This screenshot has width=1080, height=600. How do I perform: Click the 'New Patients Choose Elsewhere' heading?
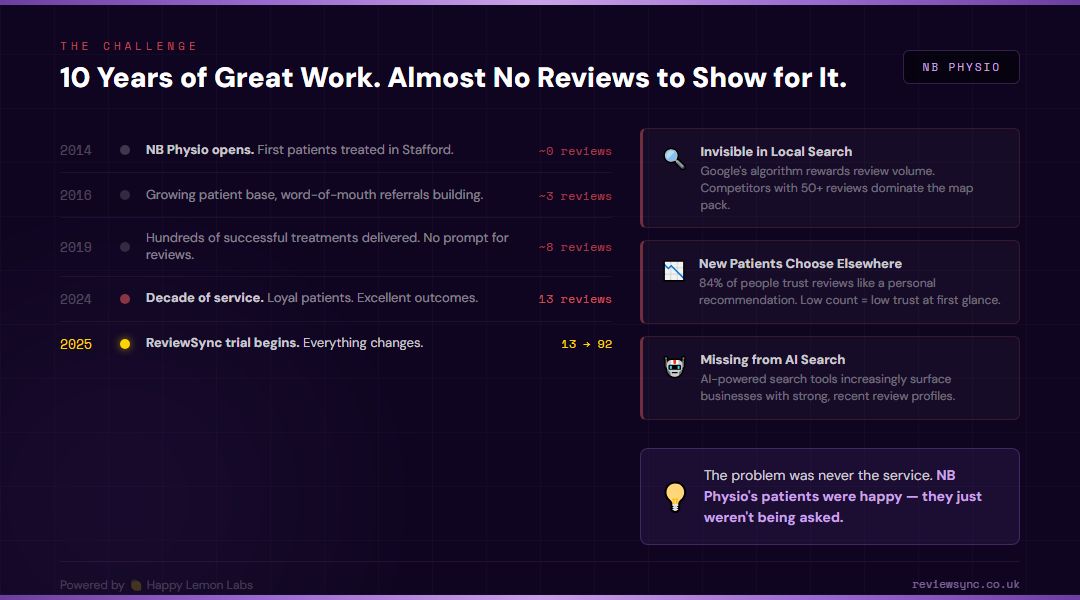pyautogui.click(x=800, y=264)
